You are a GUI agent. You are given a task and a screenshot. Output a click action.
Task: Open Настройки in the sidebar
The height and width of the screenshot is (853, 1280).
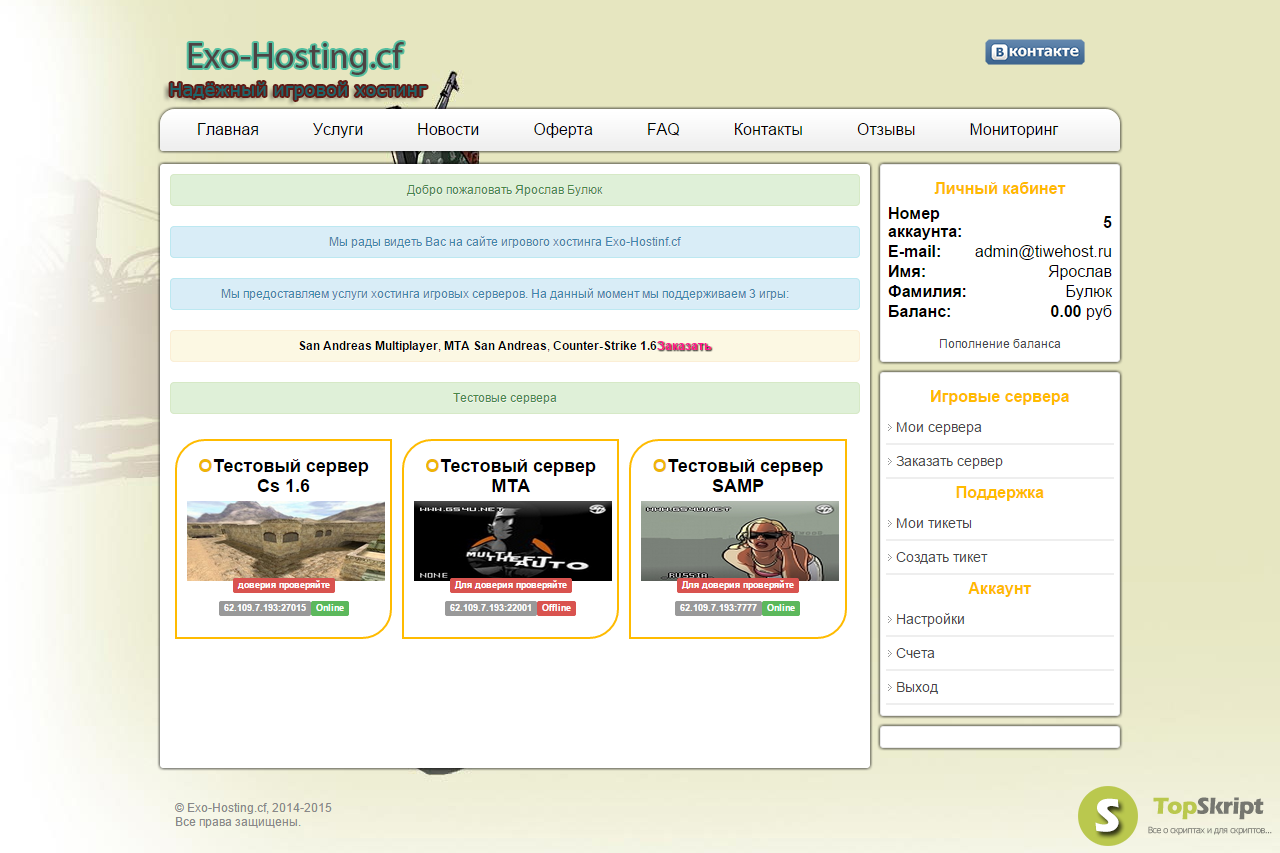click(930, 619)
